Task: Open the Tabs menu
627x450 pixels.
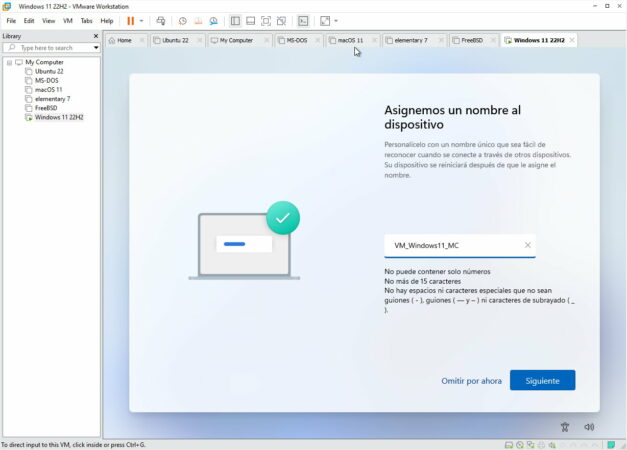Action: (86, 21)
